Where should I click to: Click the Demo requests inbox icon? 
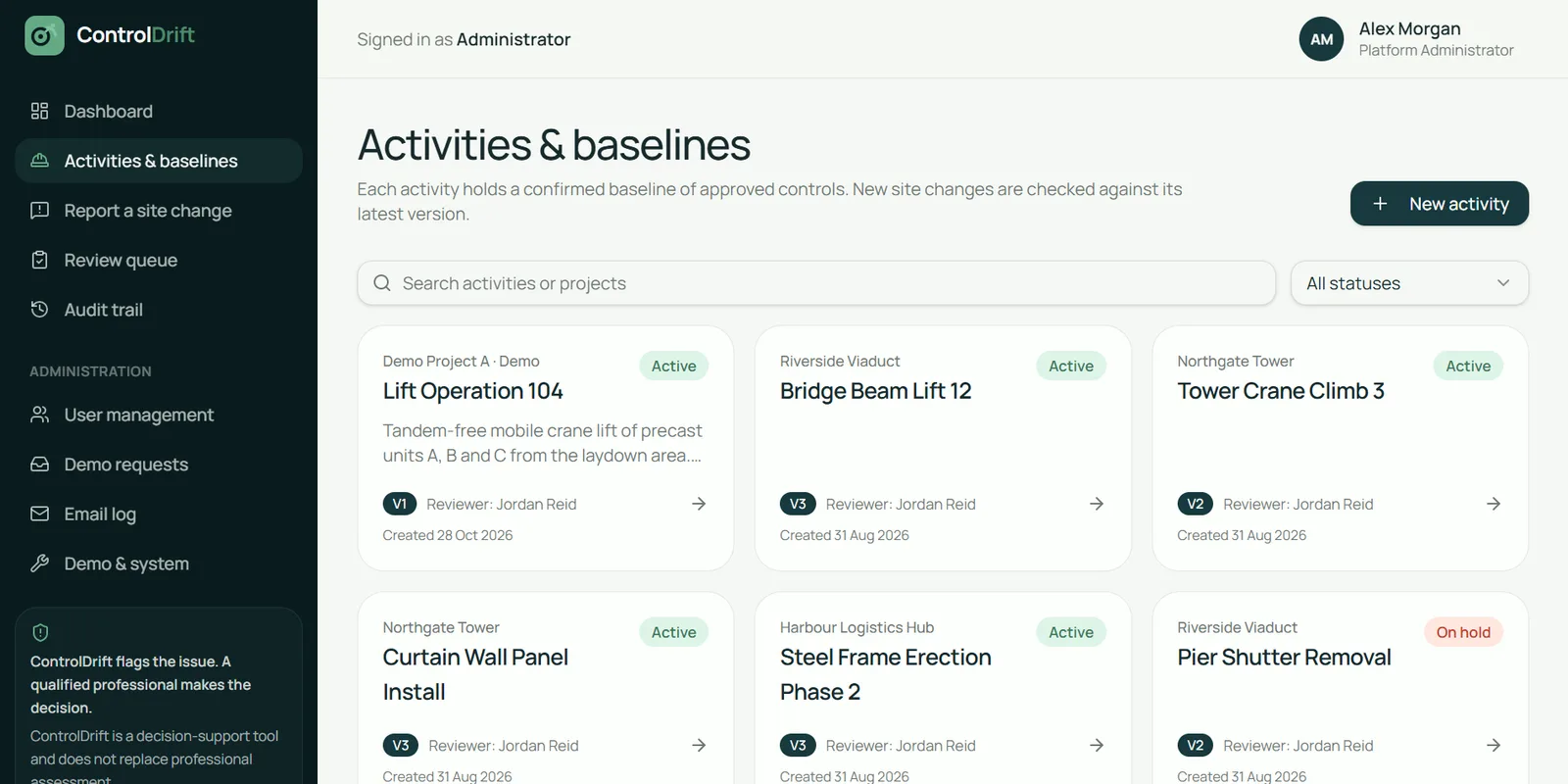pyautogui.click(x=39, y=464)
